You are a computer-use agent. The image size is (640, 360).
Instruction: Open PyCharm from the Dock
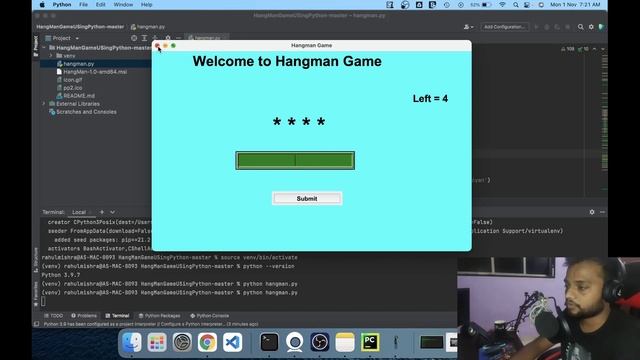click(370, 342)
